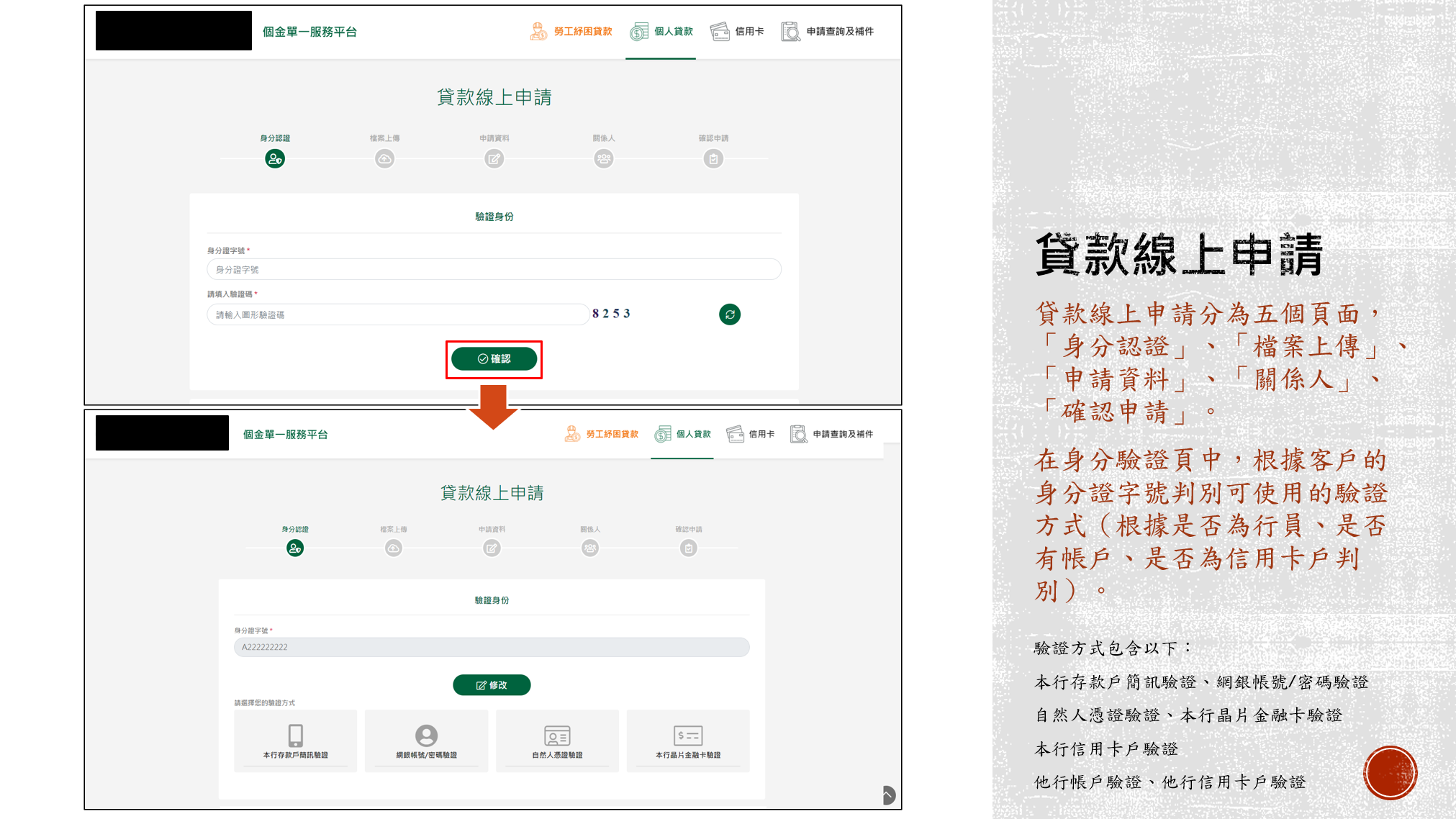Click the large slide title 貸款線上申請

click(x=1180, y=255)
